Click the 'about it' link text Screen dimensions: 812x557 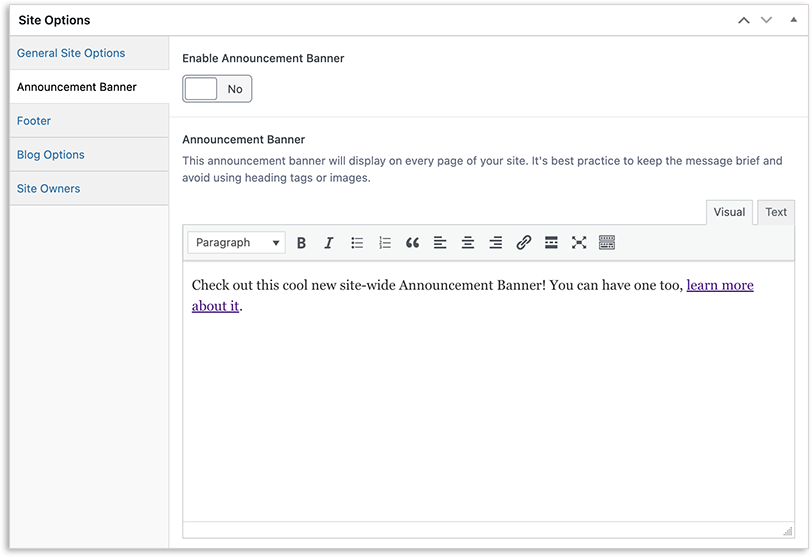click(215, 306)
